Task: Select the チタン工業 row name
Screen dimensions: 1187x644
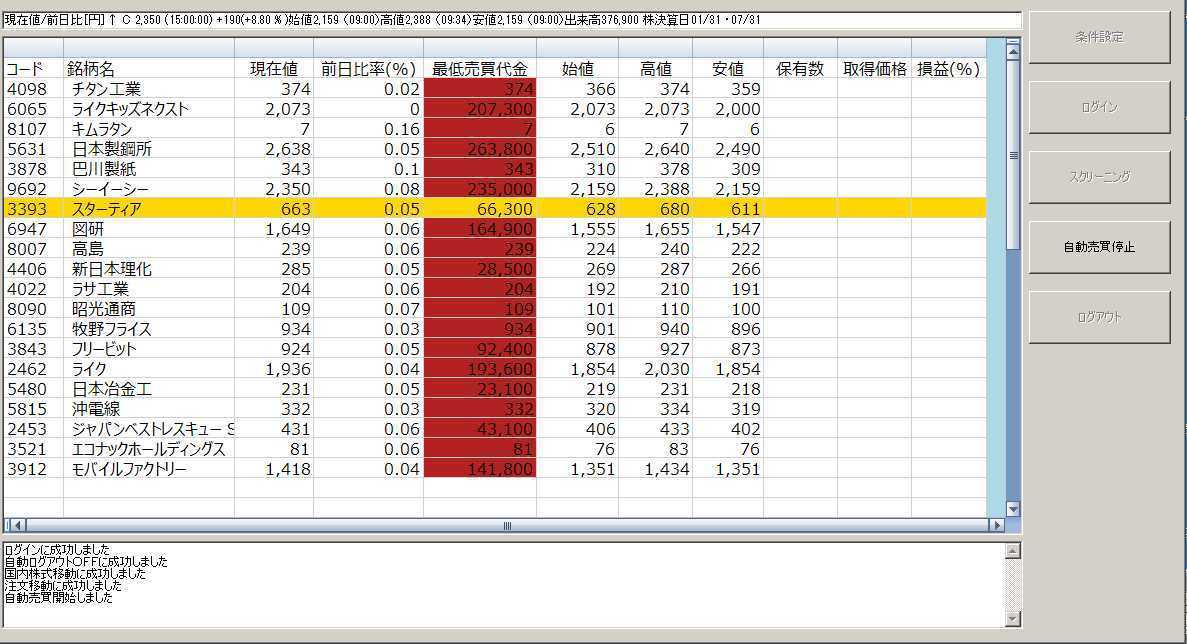Action: coord(107,89)
